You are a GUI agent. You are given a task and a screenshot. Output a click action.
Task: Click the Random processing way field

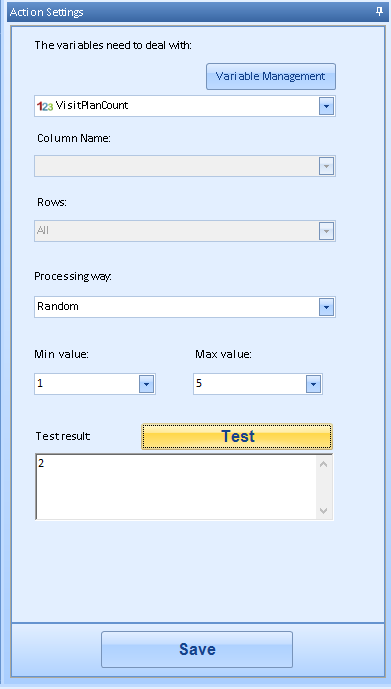tap(185, 307)
